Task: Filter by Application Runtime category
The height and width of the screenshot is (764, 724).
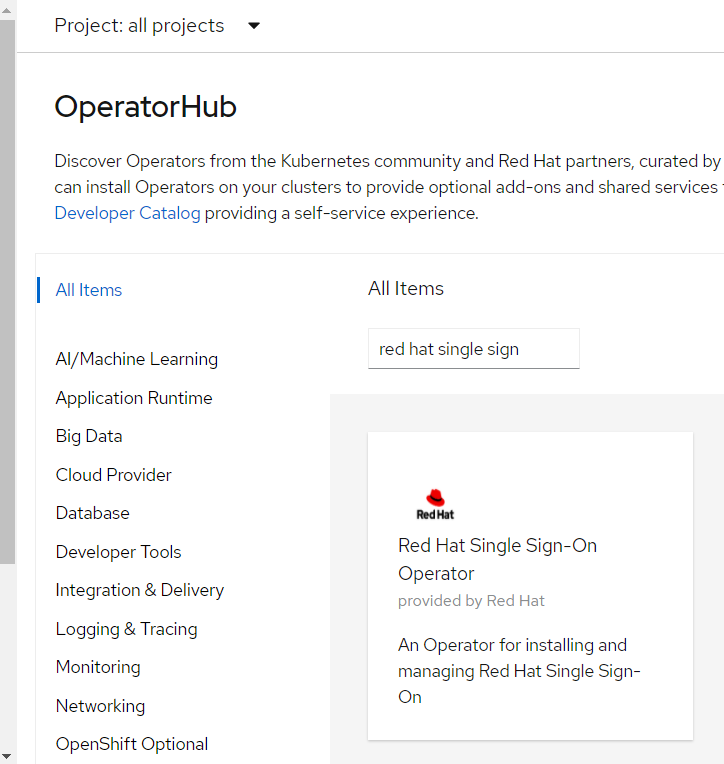Action: tap(134, 398)
